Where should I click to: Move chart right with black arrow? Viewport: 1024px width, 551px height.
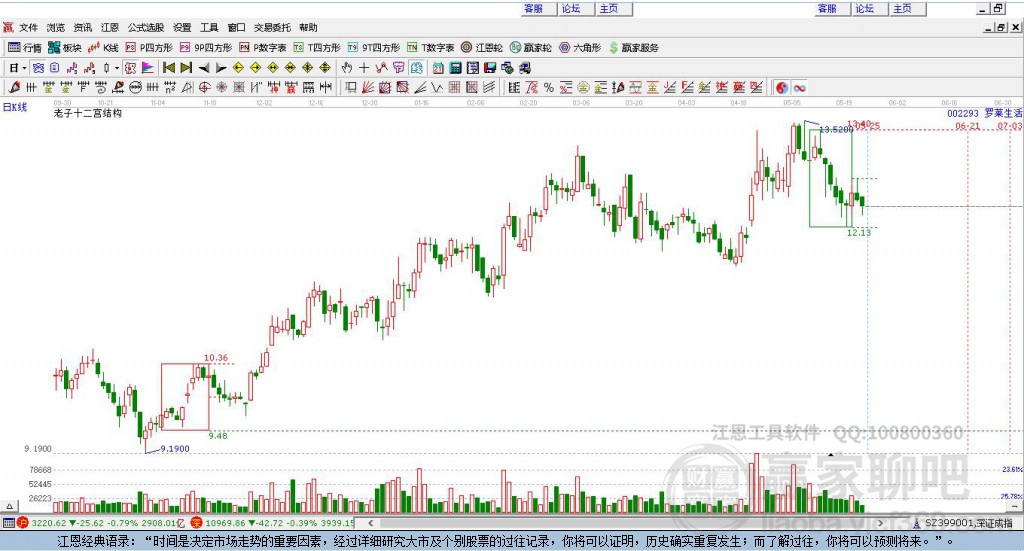tap(221, 68)
